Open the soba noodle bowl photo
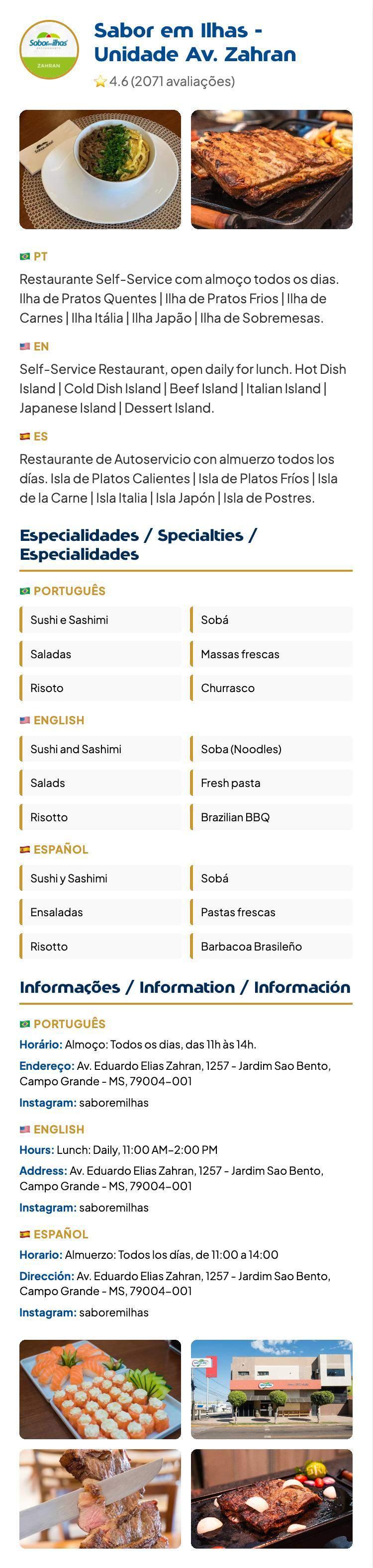 [x=100, y=170]
